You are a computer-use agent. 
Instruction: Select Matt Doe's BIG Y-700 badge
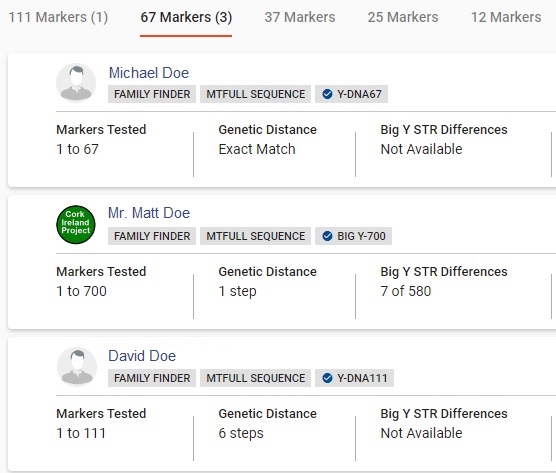(354, 236)
